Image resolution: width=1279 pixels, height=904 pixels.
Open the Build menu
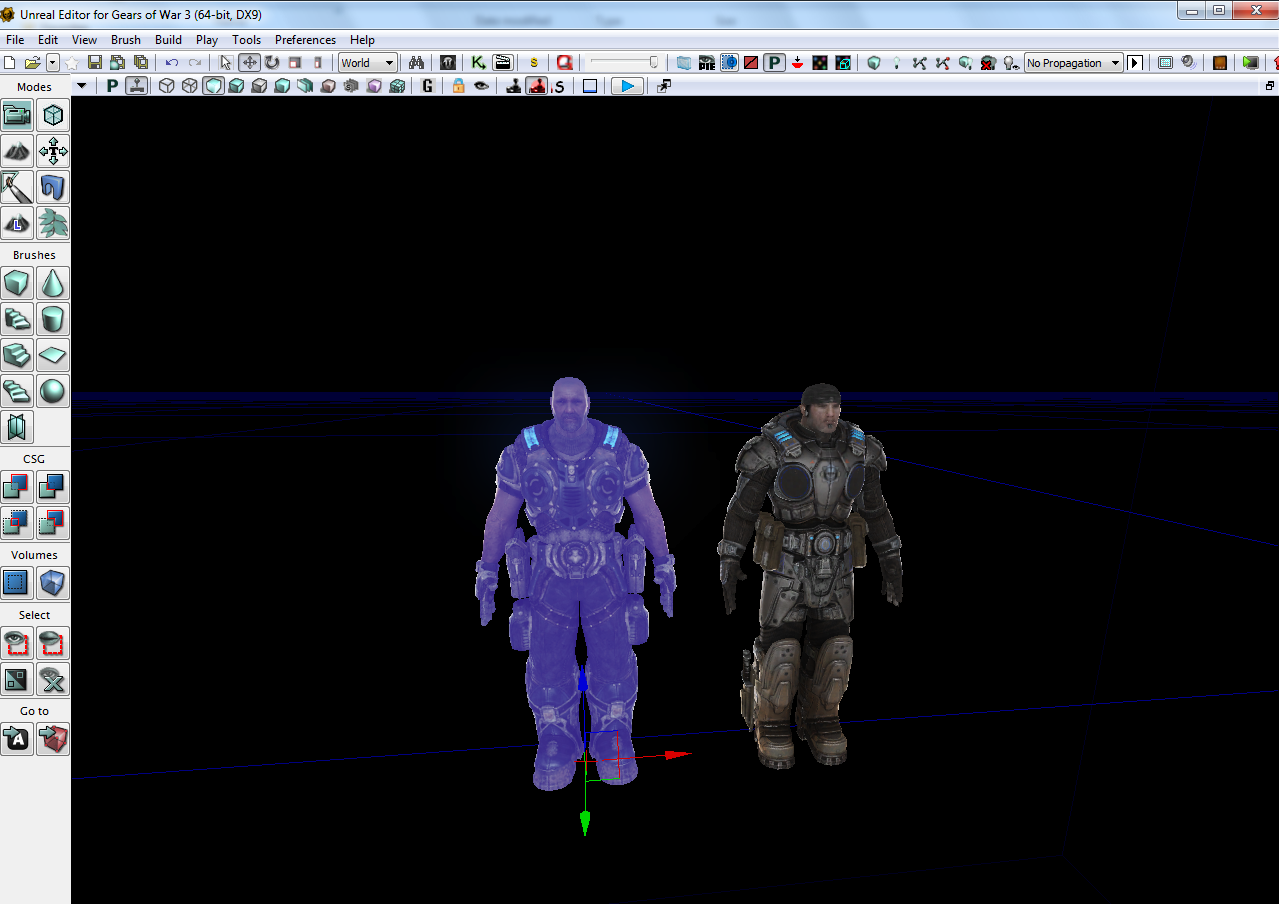pos(168,40)
